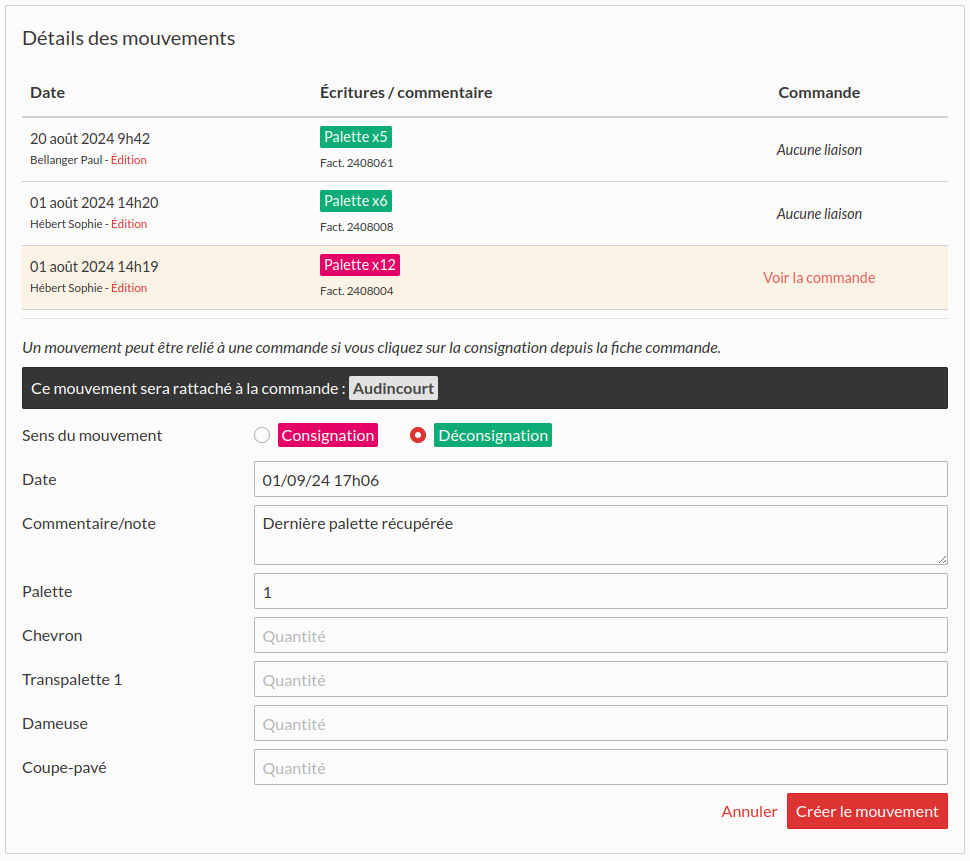Click the Audincourt order tag
This screenshot has width=970, height=861.
394,388
